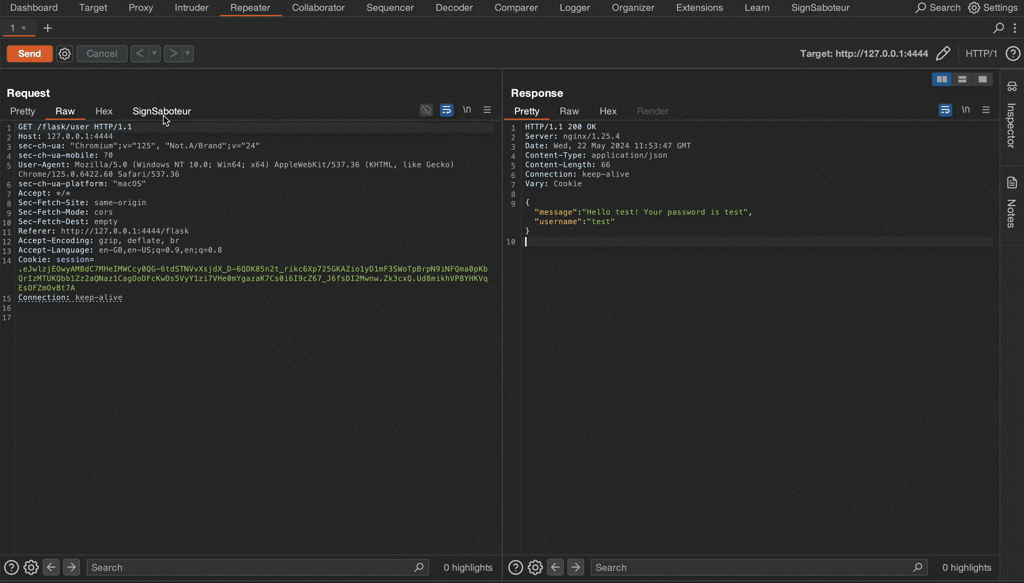Close Repeater tab 1
Screen dimensions: 1024x583
tap(24, 28)
